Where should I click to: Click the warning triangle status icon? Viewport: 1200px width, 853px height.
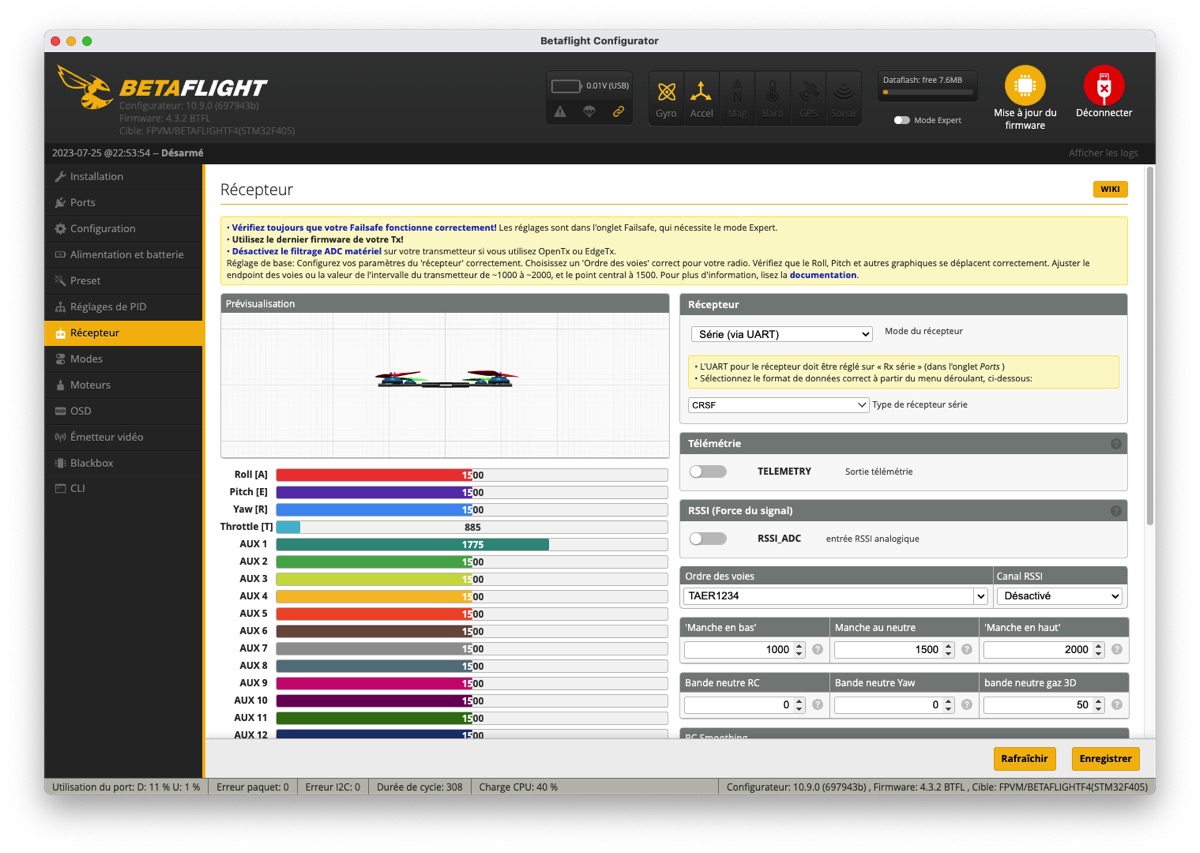(560, 112)
